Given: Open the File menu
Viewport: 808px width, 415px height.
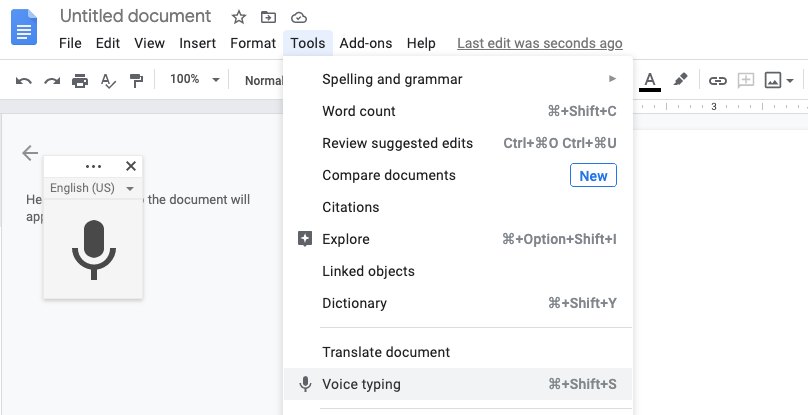Looking at the screenshot, I should [x=70, y=43].
